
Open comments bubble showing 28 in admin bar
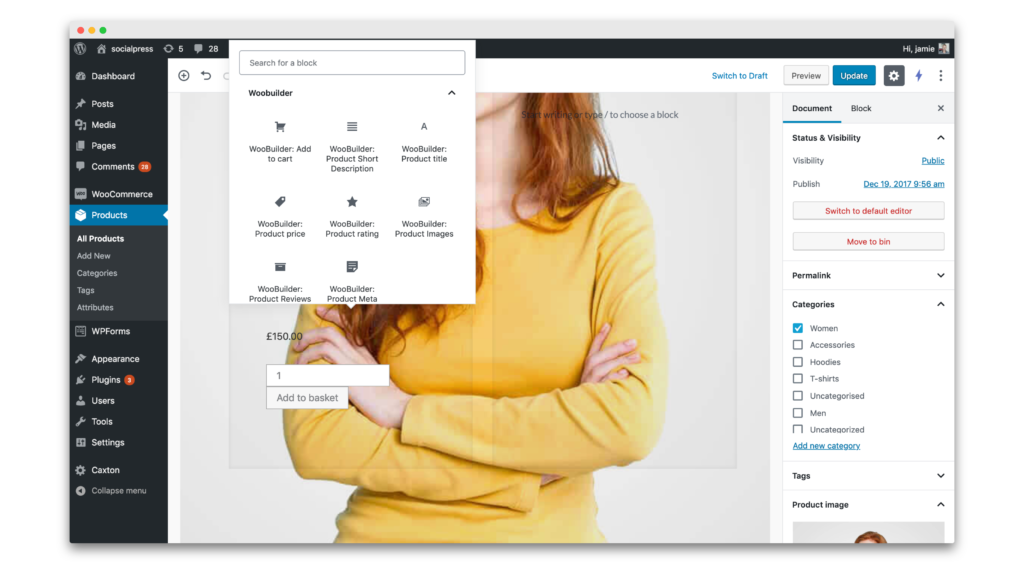(x=206, y=48)
